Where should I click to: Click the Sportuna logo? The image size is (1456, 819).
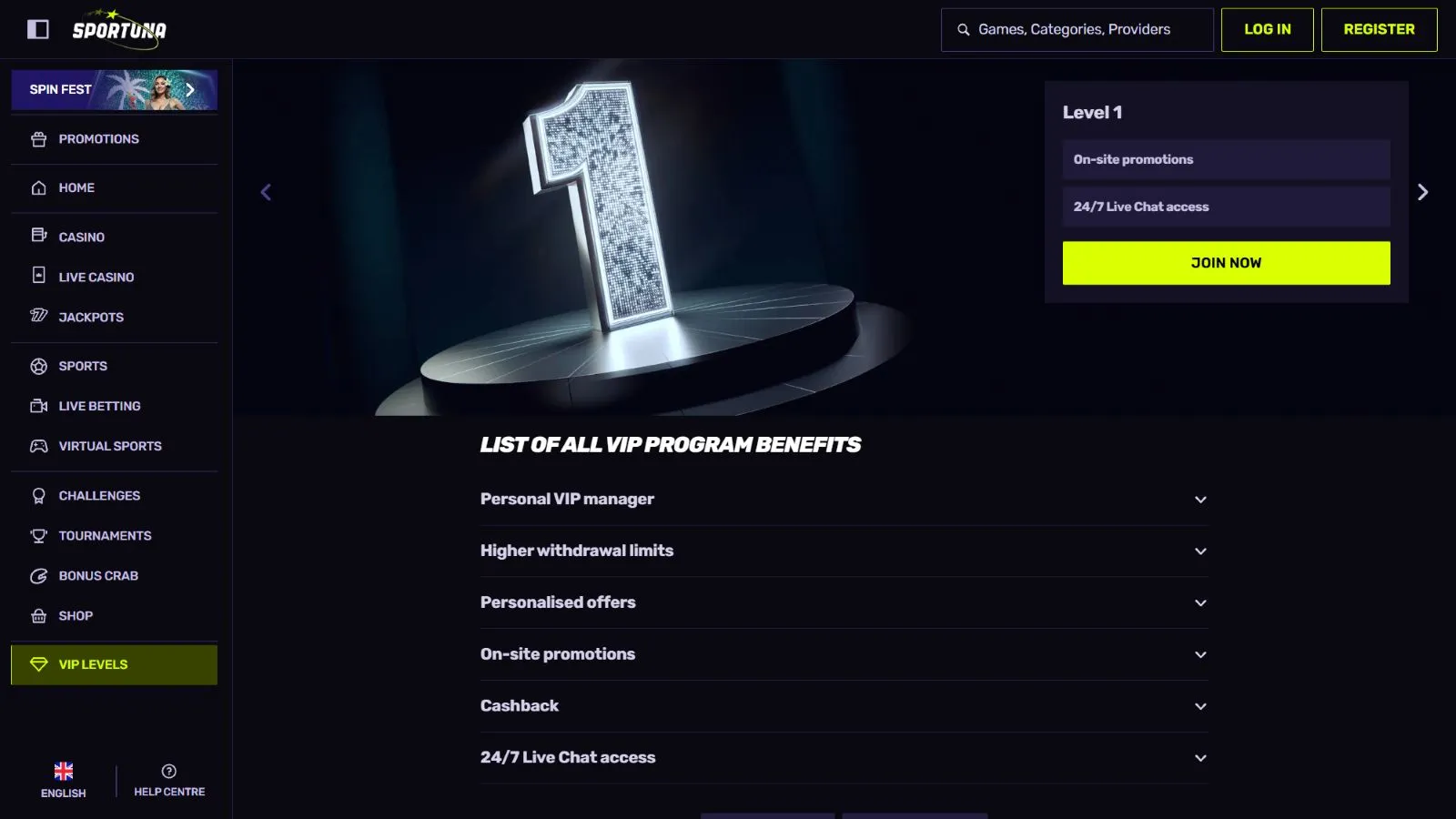(x=119, y=29)
